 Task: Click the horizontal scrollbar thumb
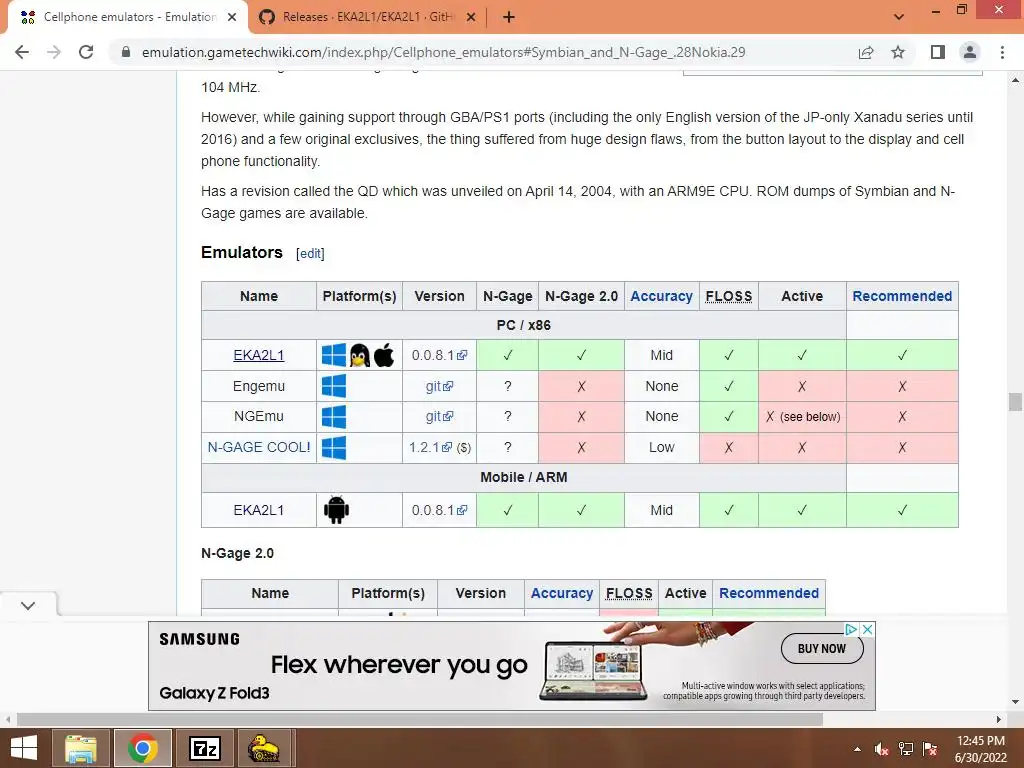tap(420, 720)
